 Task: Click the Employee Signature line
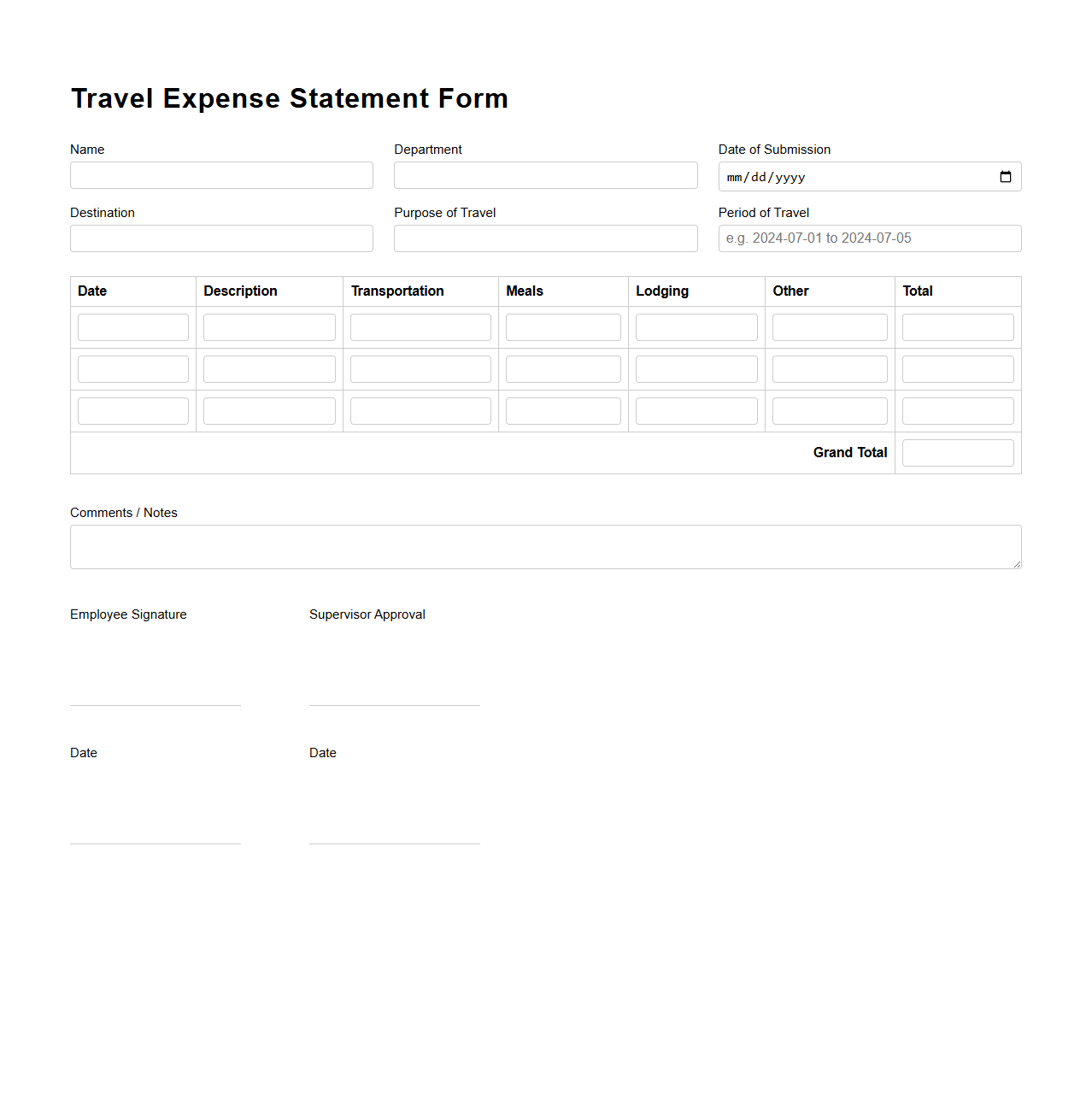click(x=155, y=704)
